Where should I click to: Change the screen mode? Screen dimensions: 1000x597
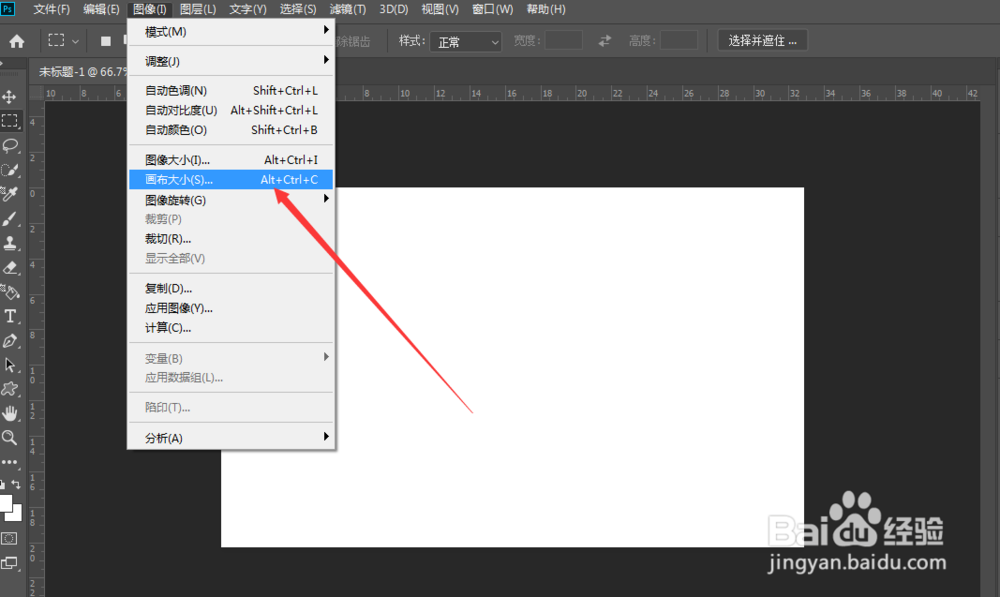(x=10, y=563)
